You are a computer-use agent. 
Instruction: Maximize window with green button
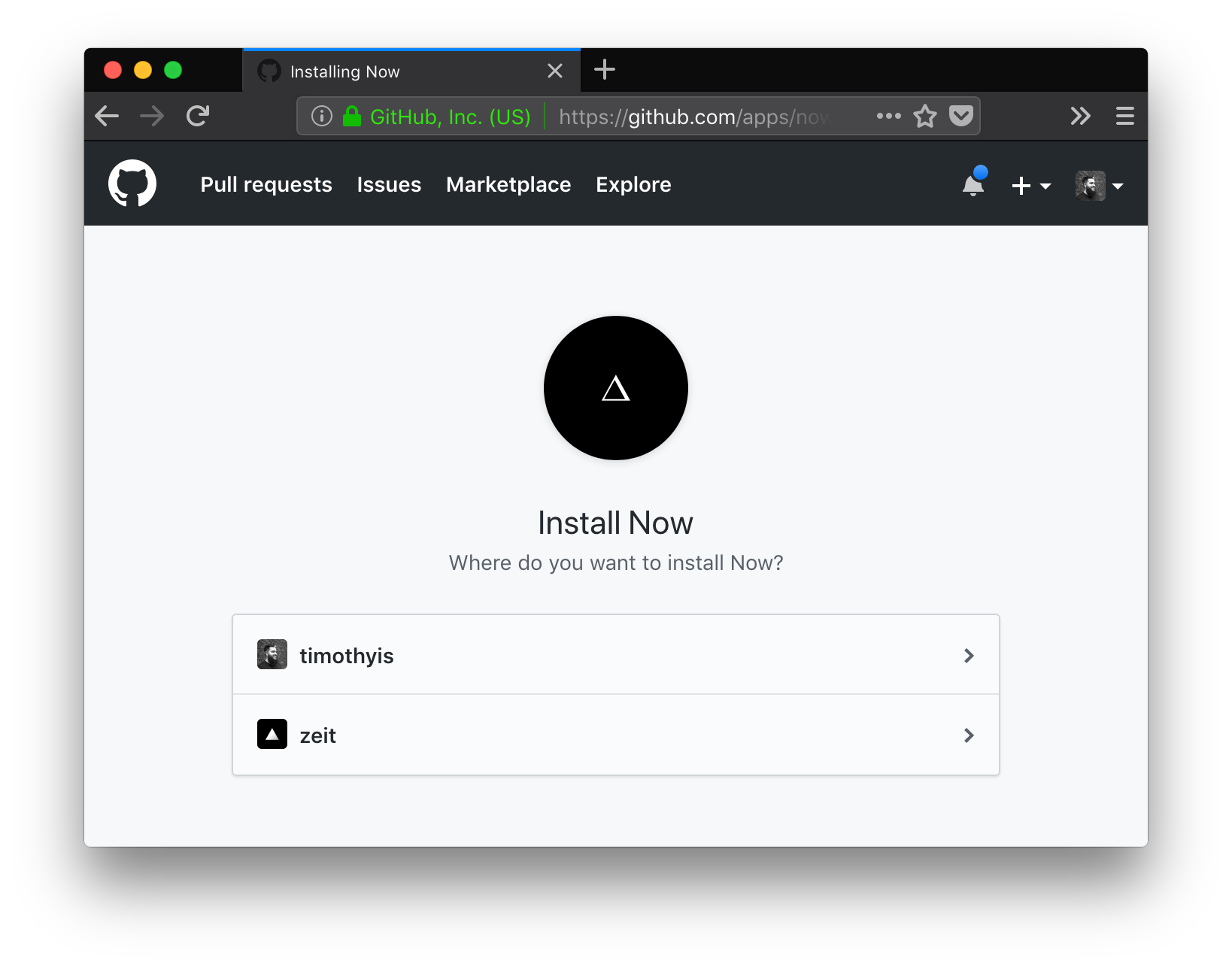point(173,70)
